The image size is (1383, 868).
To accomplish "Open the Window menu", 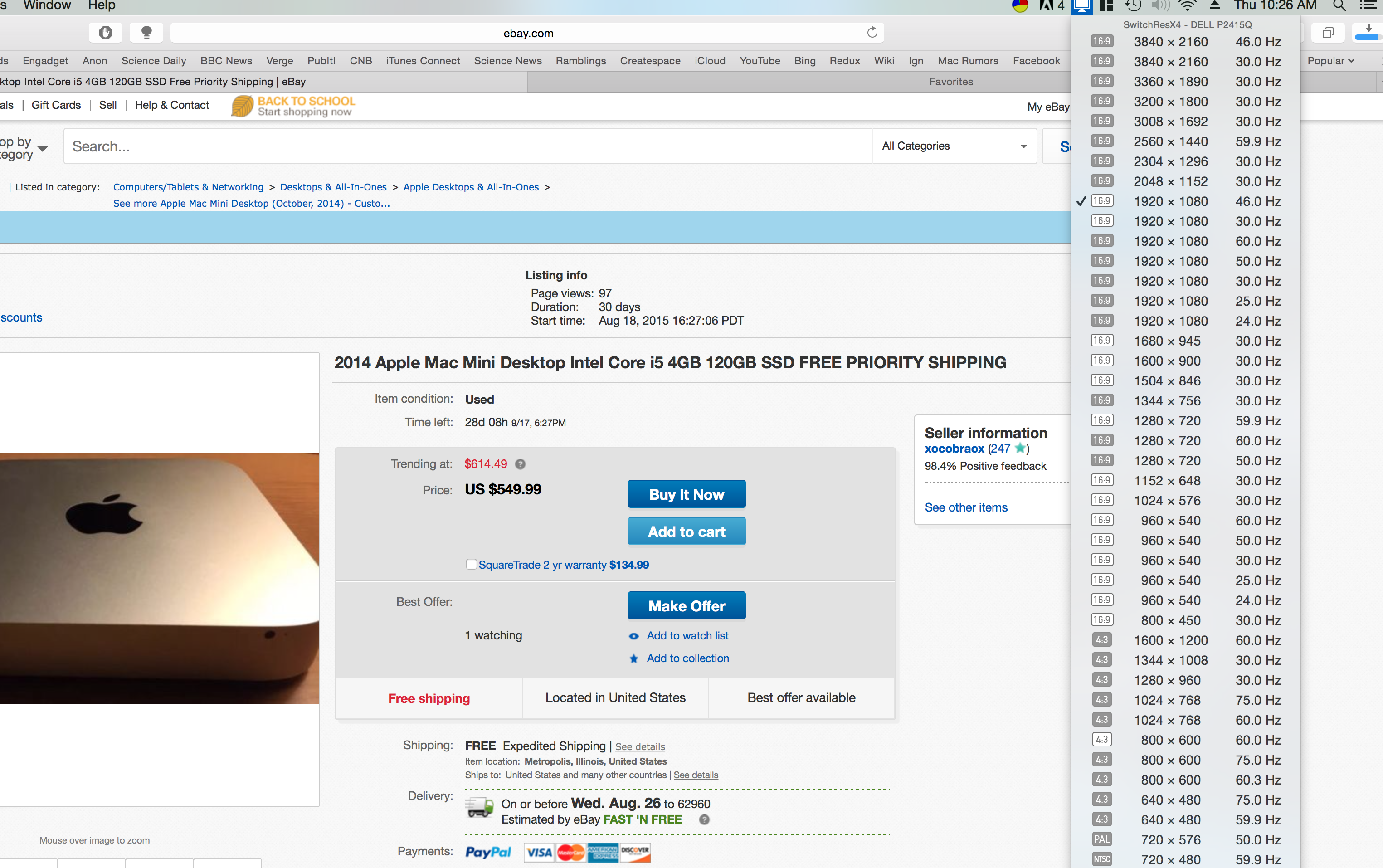I will tap(47, 6).
